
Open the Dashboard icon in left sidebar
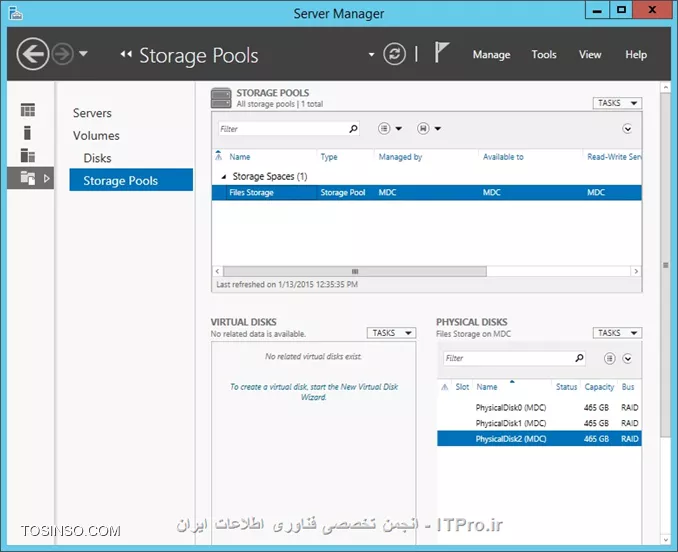28,110
